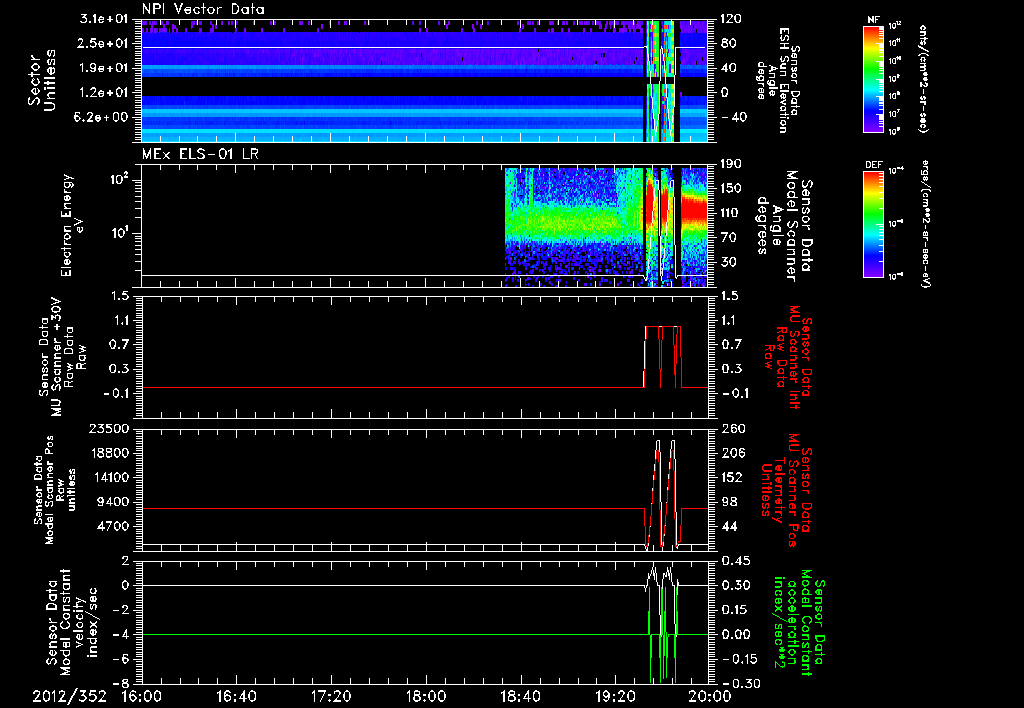Click the 20:00 end time label
This screenshot has height=708, width=1024.
coord(708,696)
